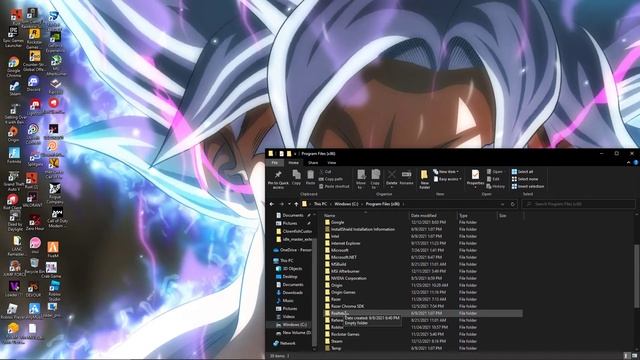Open the Easy access dropdown

click(447, 179)
